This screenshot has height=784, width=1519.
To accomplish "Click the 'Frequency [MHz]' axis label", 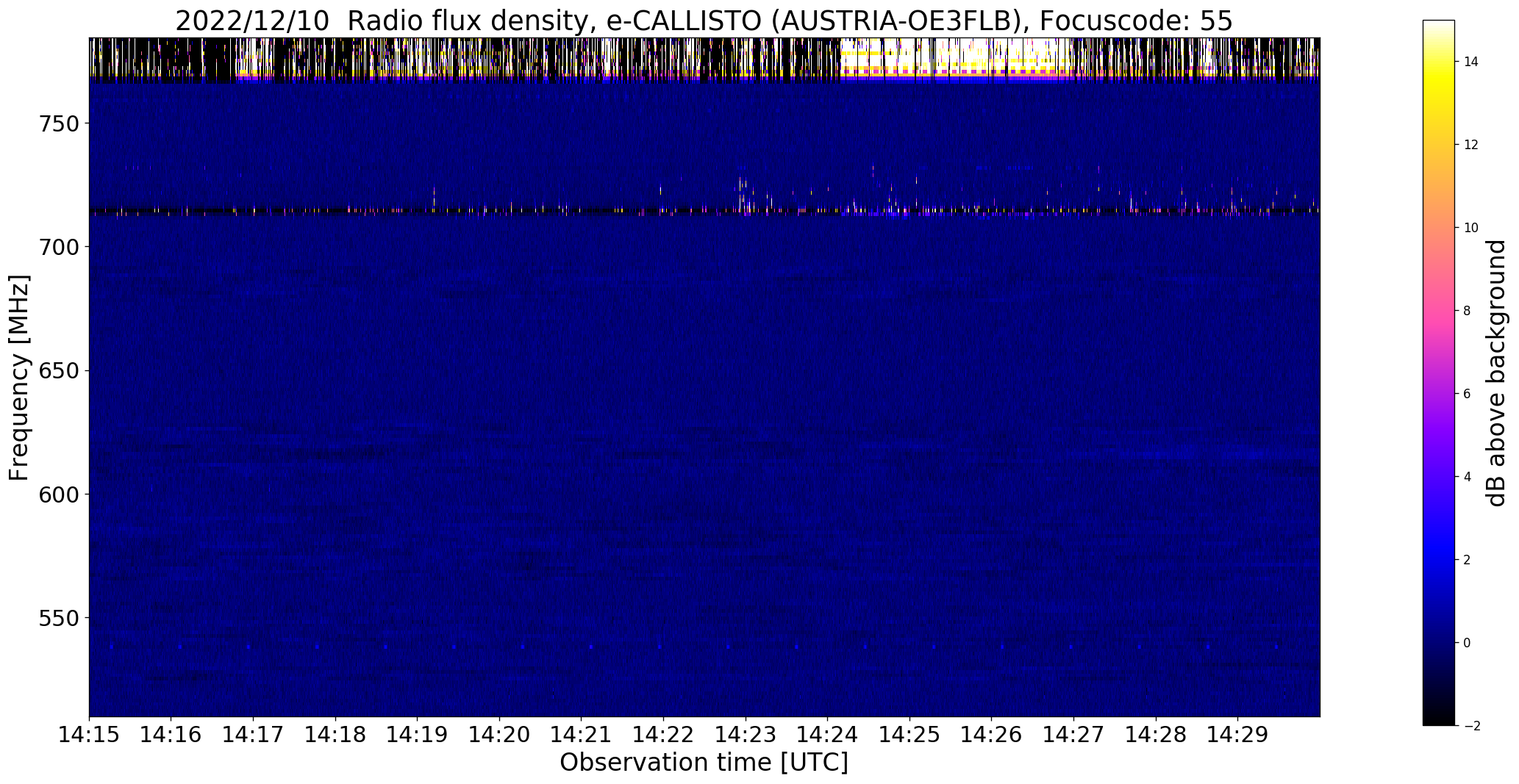I will pos(20,378).
